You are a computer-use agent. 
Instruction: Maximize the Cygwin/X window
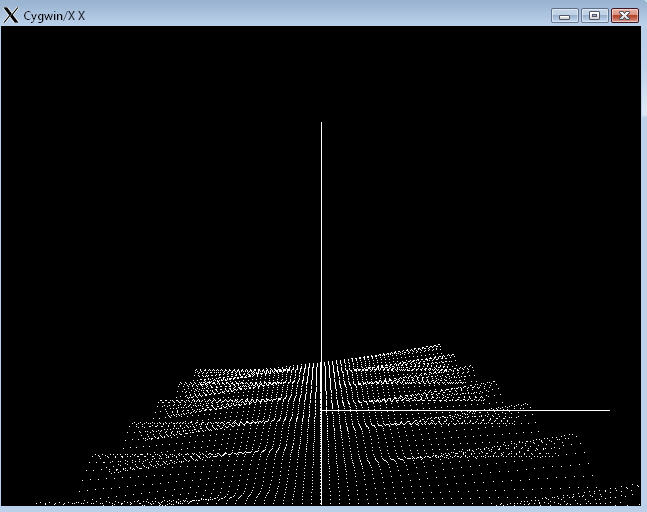594,15
